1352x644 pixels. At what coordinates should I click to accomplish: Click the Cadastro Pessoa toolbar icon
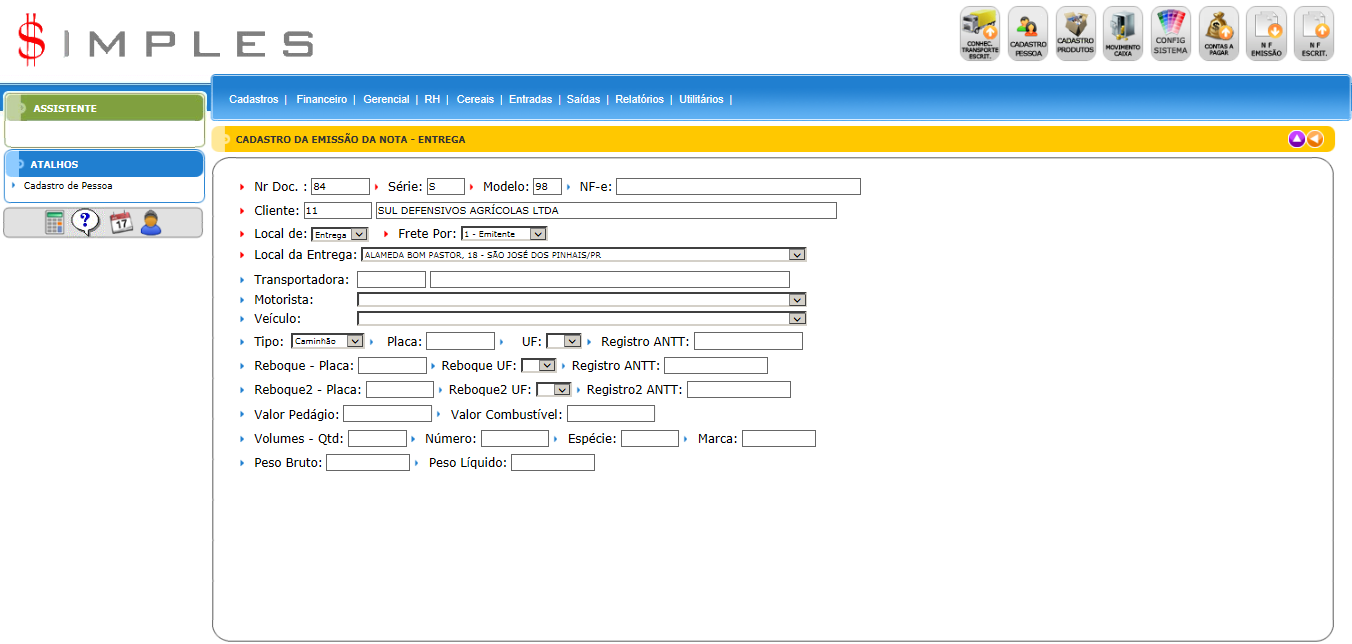(1027, 33)
